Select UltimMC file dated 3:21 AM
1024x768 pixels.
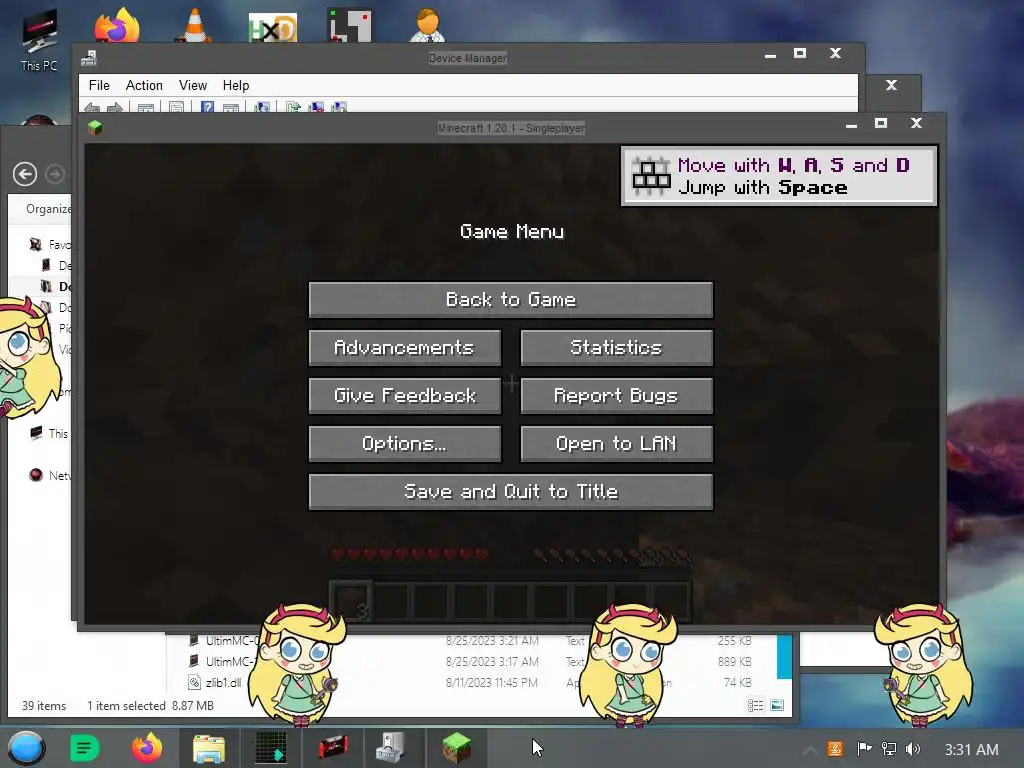(470, 641)
